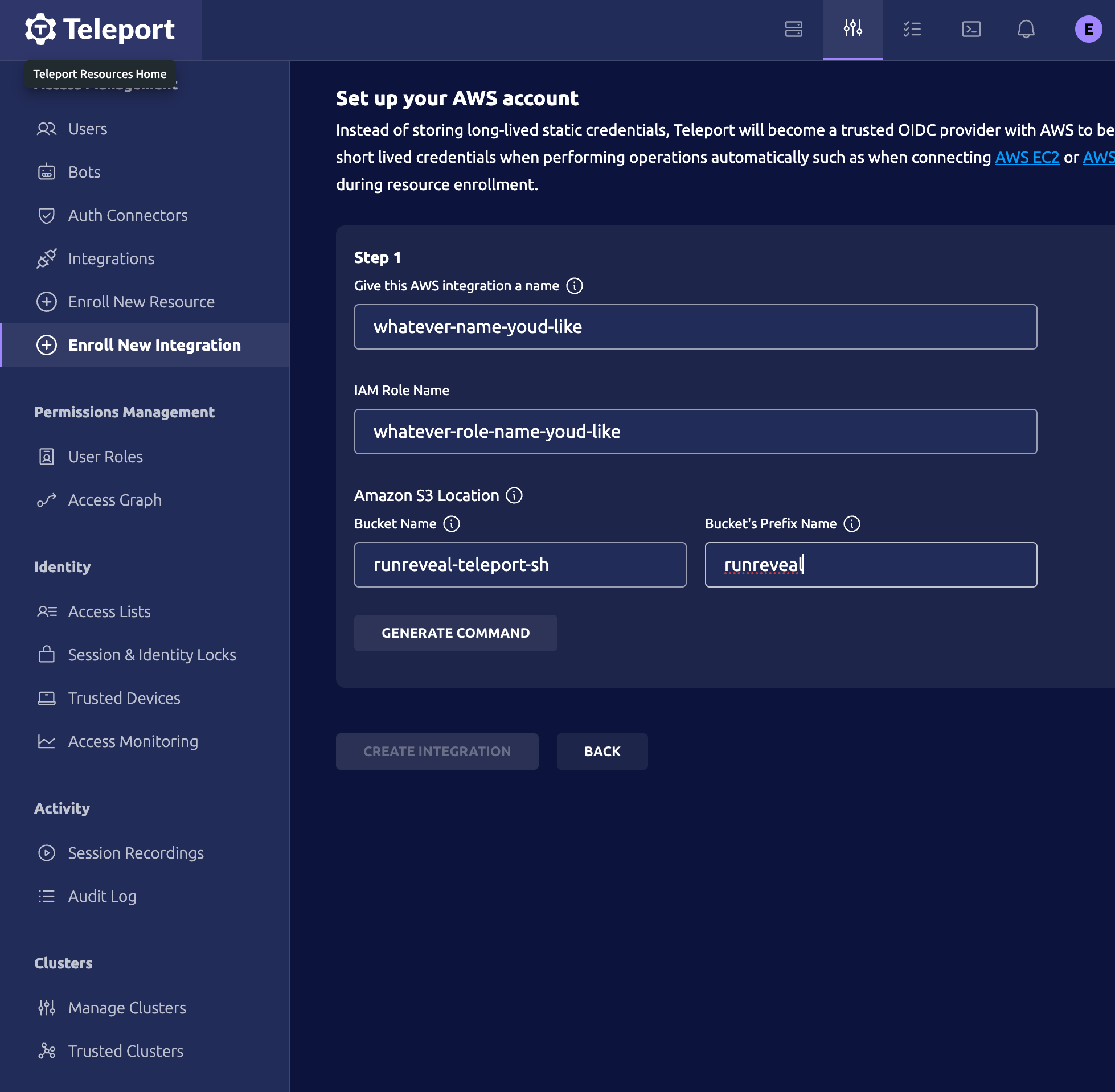Open the user avatar E menu
The height and width of the screenshot is (1092, 1115).
click(x=1088, y=29)
